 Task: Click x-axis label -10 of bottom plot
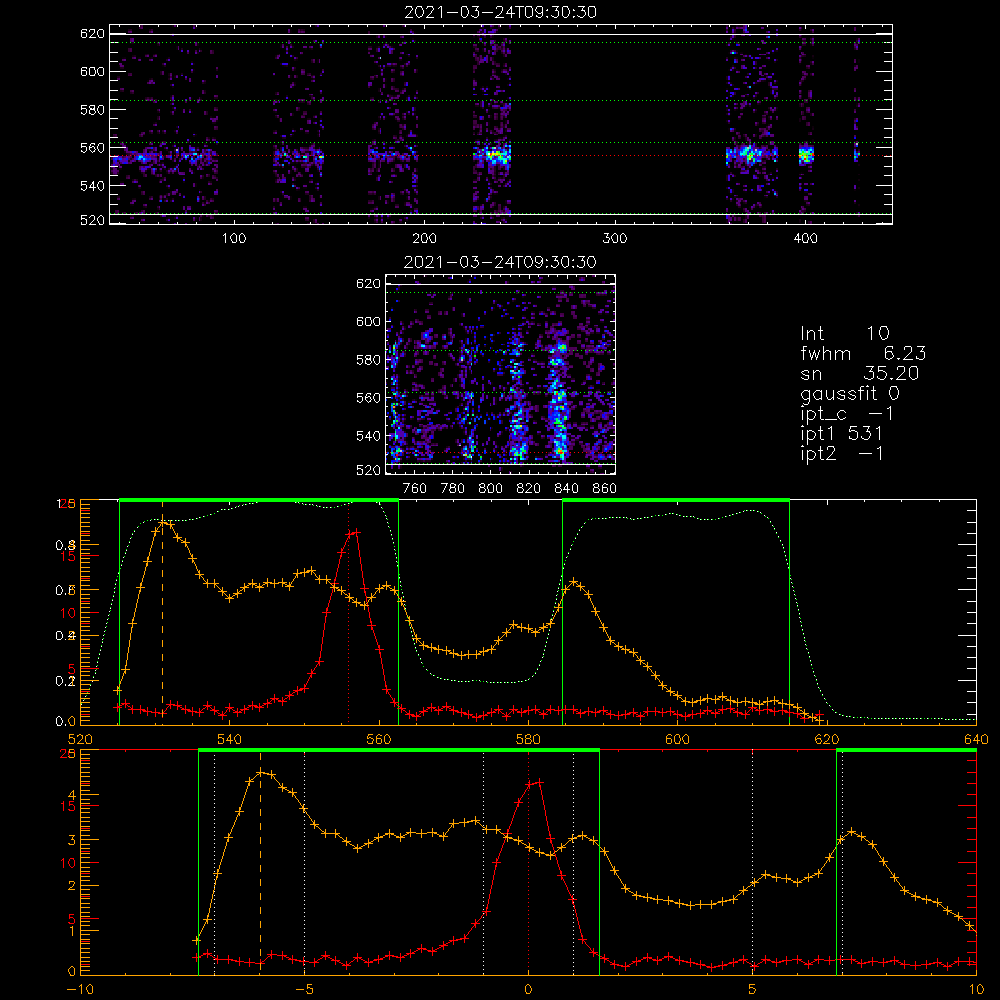[x=80, y=990]
